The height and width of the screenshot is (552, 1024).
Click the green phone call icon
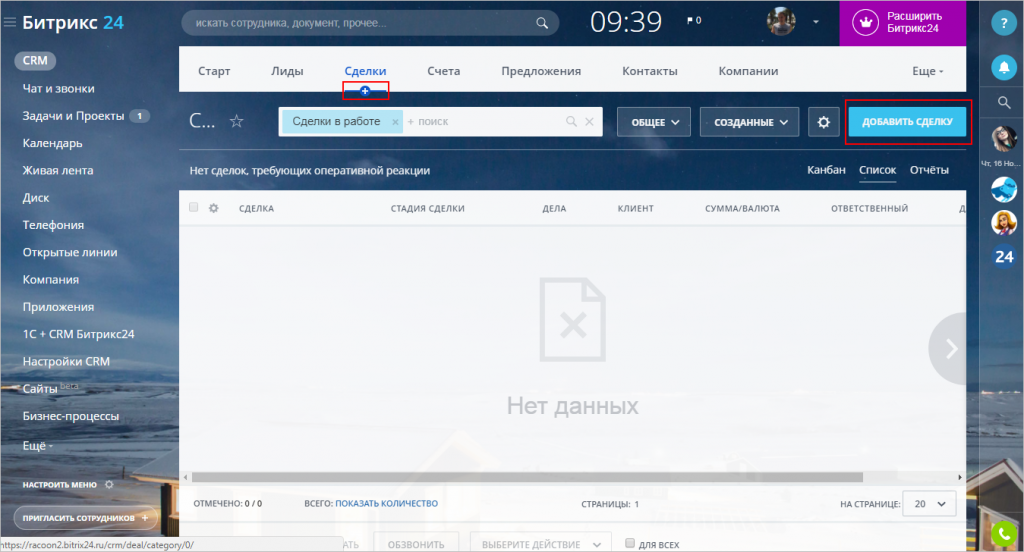click(1004, 534)
